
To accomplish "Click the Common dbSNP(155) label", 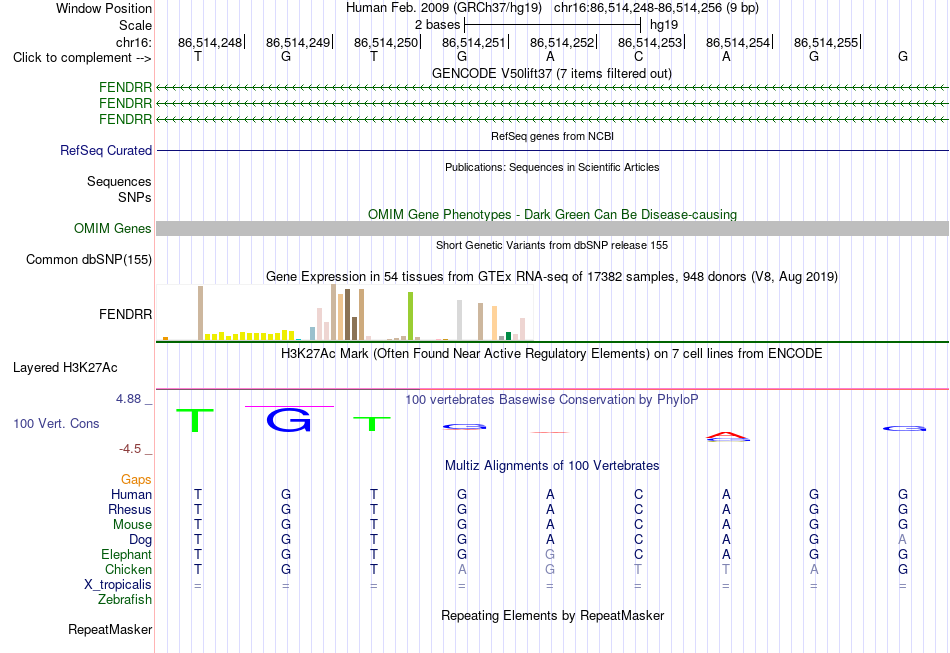I will [88, 259].
